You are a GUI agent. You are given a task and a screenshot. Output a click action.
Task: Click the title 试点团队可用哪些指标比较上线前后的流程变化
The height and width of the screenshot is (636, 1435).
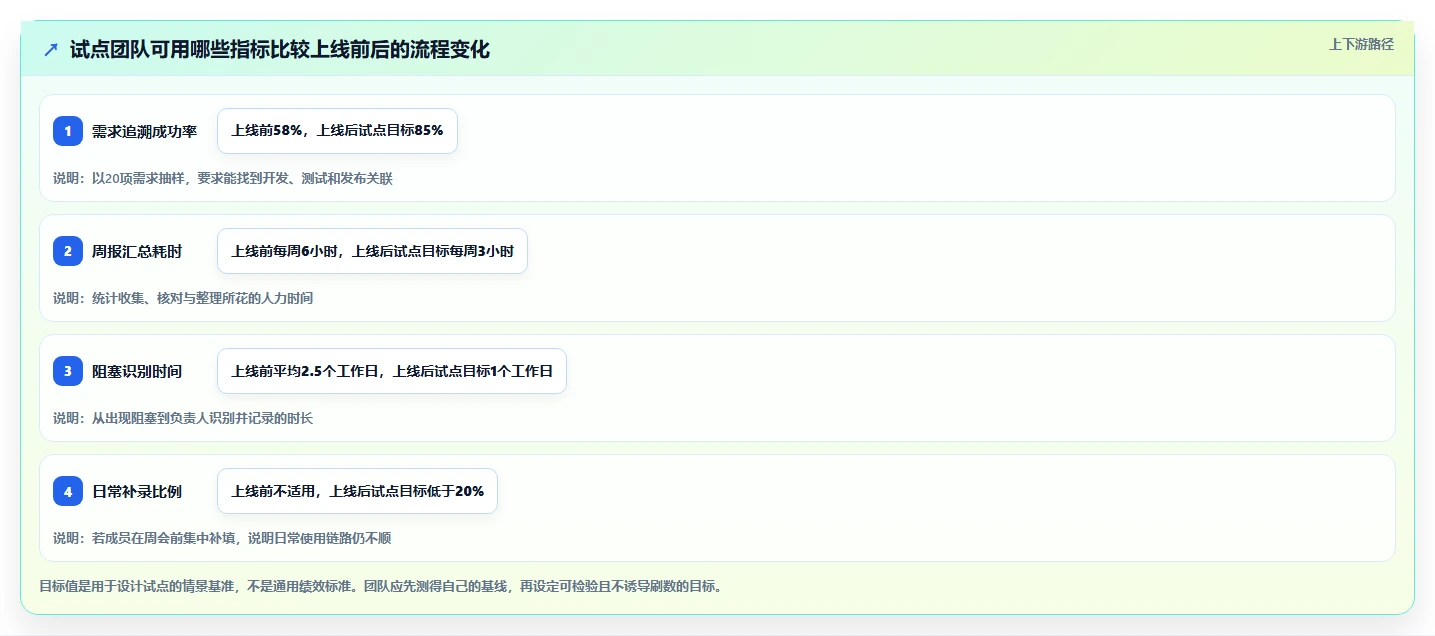[x=280, y=50]
